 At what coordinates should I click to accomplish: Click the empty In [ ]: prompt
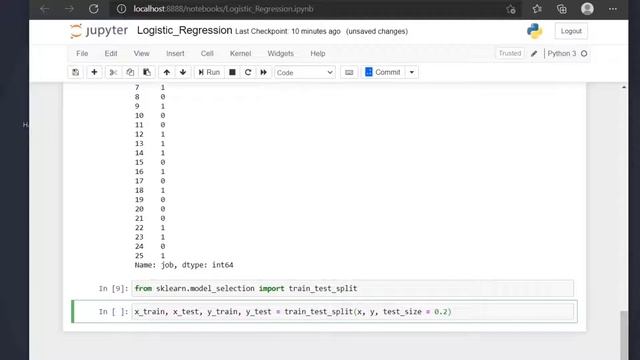(x=113, y=312)
